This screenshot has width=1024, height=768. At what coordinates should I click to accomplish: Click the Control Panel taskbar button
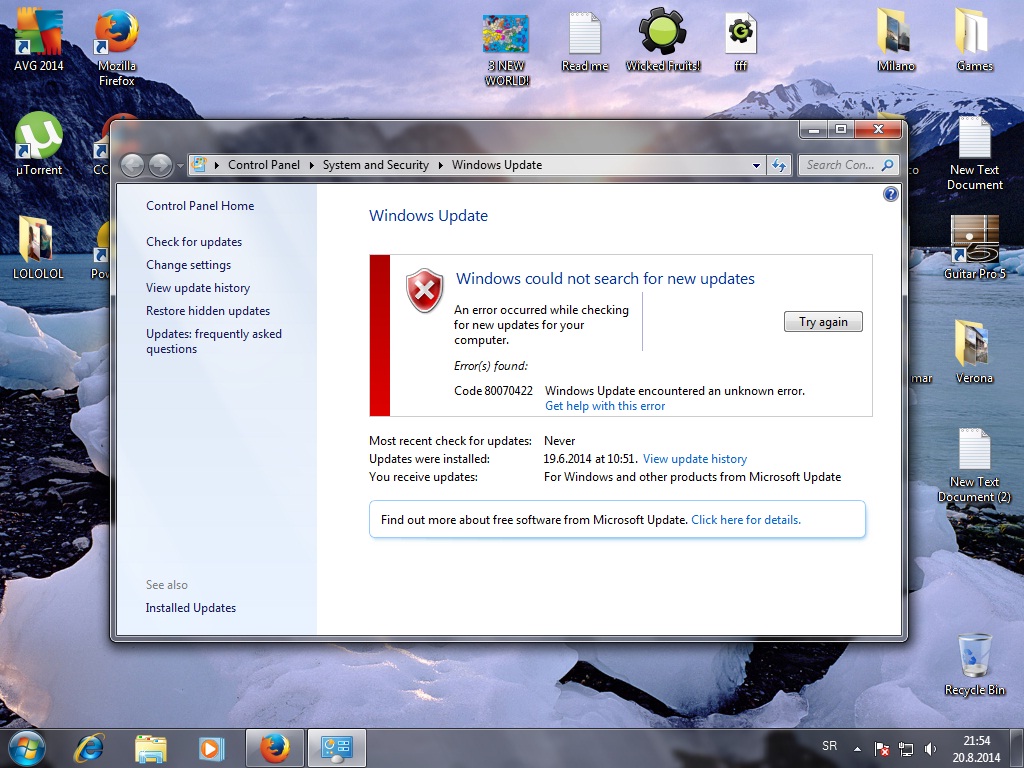[x=336, y=748]
